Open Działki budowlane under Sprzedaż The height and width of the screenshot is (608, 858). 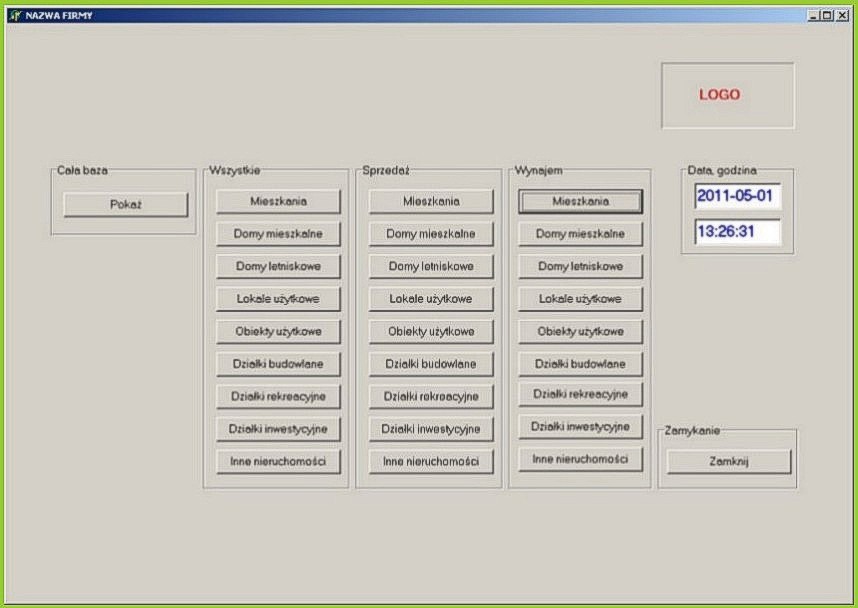(x=431, y=364)
